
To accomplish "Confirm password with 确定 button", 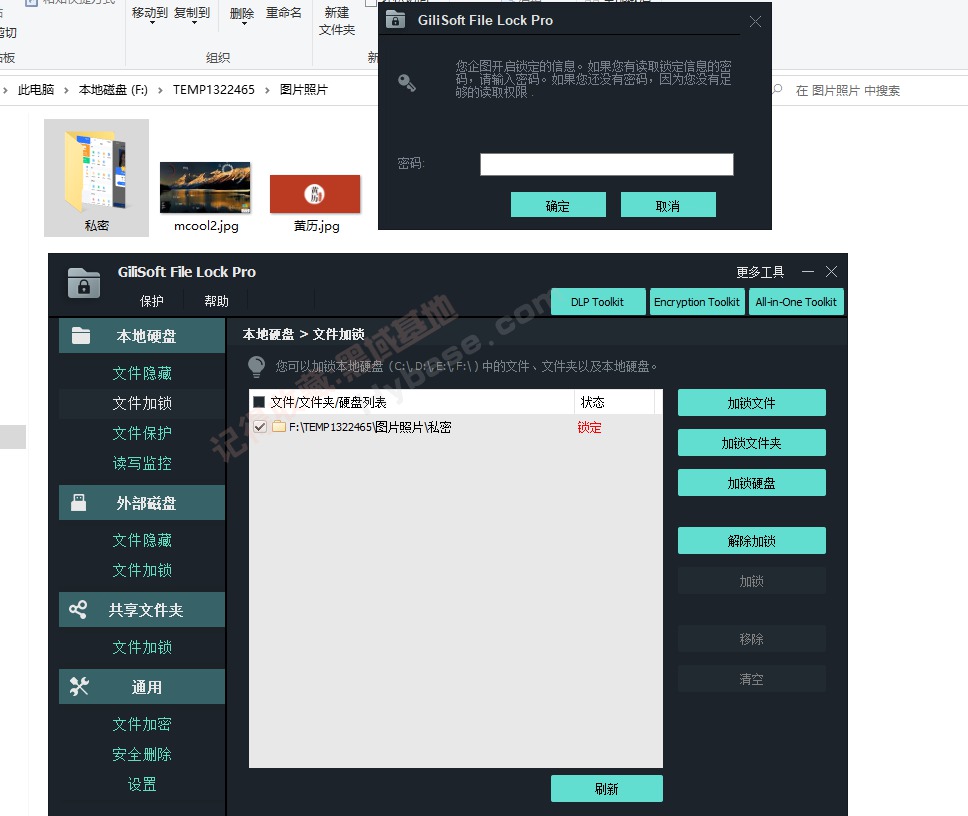I will (558, 205).
